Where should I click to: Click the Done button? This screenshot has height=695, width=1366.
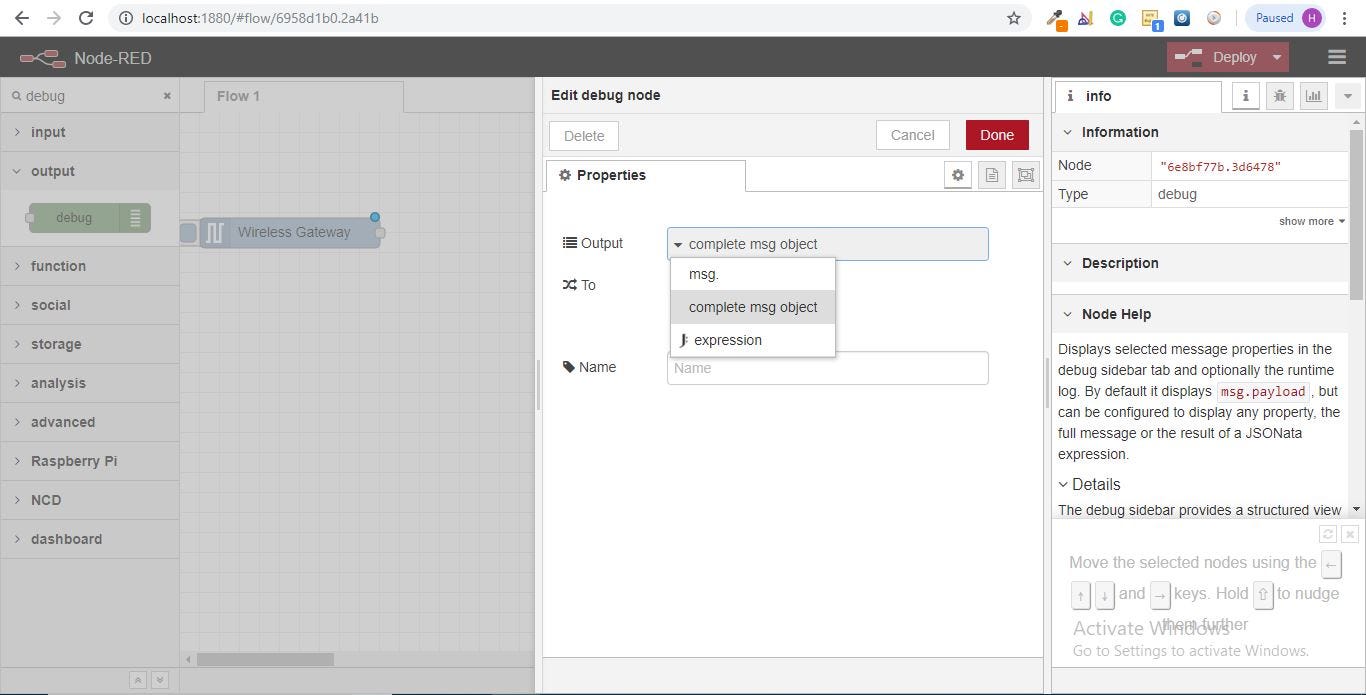click(996, 134)
